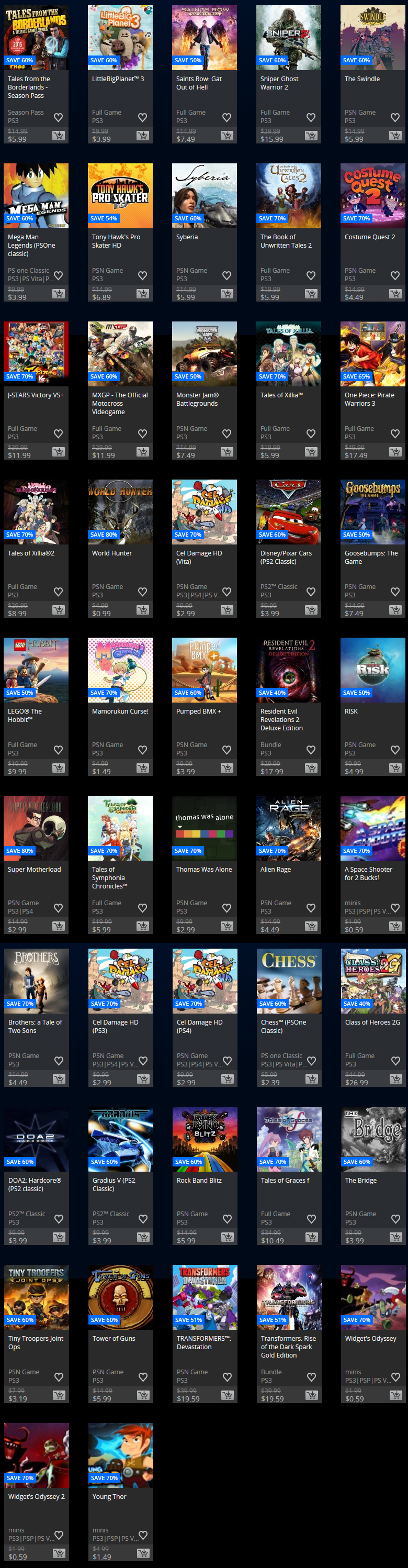Image resolution: width=408 pixels, height=1568 pixels.
Task: Add One Piece: Pirate Warriors 3 to cart
Action: (x=395, y=452)
